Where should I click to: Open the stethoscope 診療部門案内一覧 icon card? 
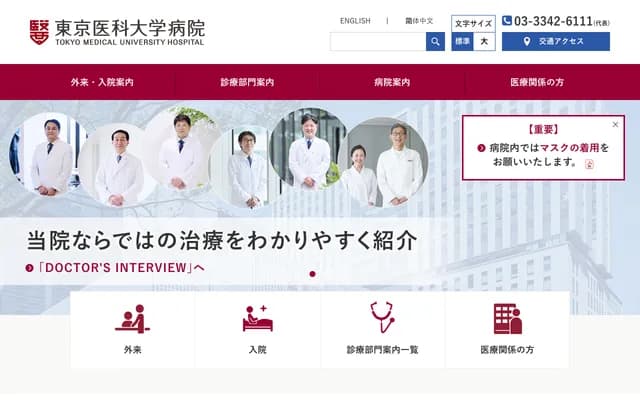(x=382, y=329)
